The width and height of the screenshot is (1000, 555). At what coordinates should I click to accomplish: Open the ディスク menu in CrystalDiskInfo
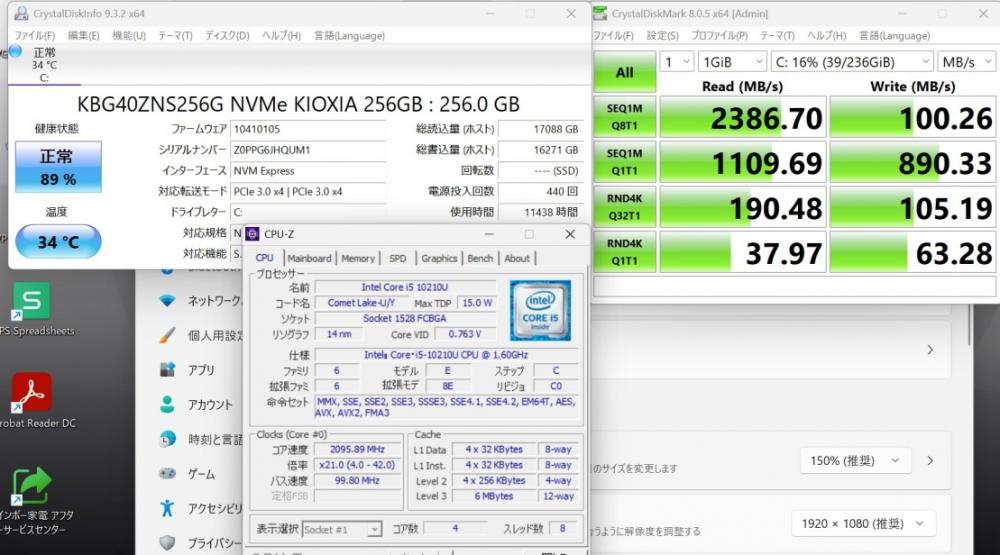(x=227, y=36)
